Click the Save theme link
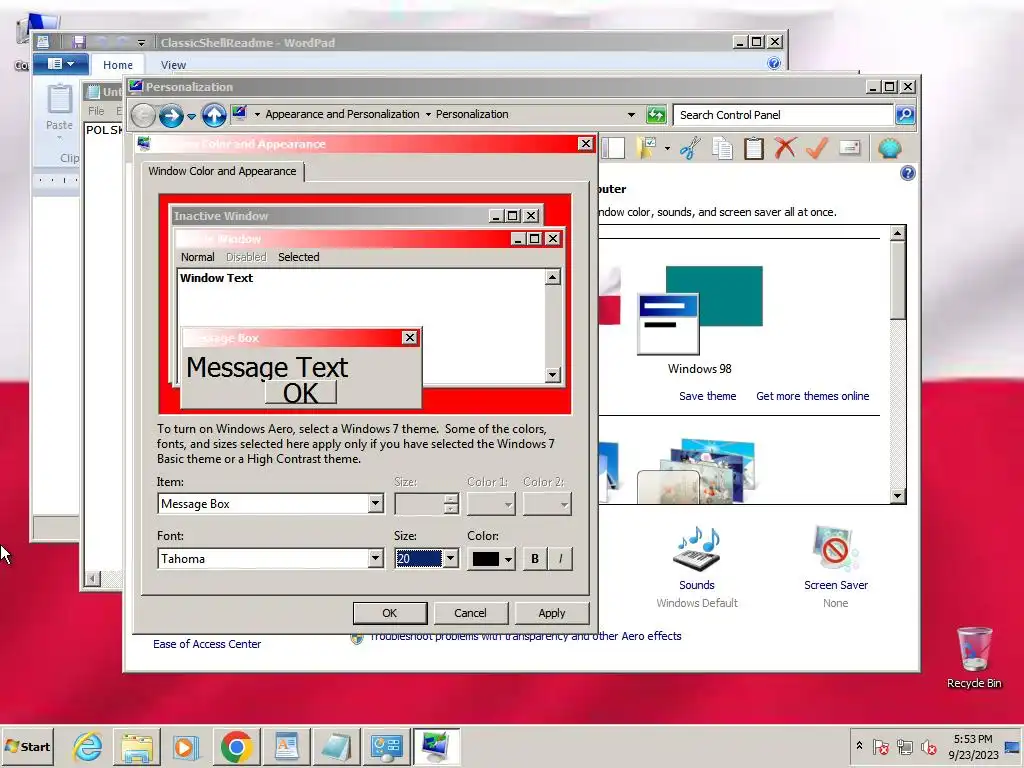1024x768 pixels. click(707, 396)
